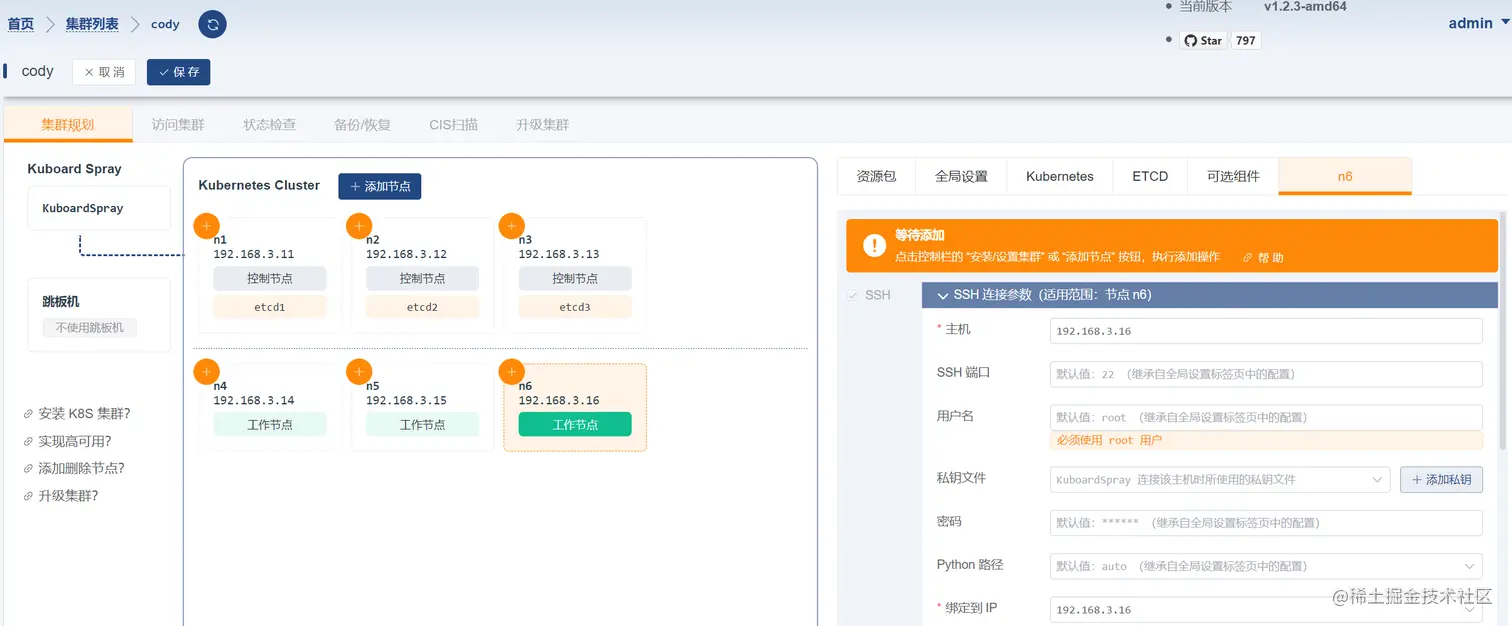This screenshot has width=1512, height=626.
Task: Click the orange plus icon on node n4
Action: click(206, 372)
